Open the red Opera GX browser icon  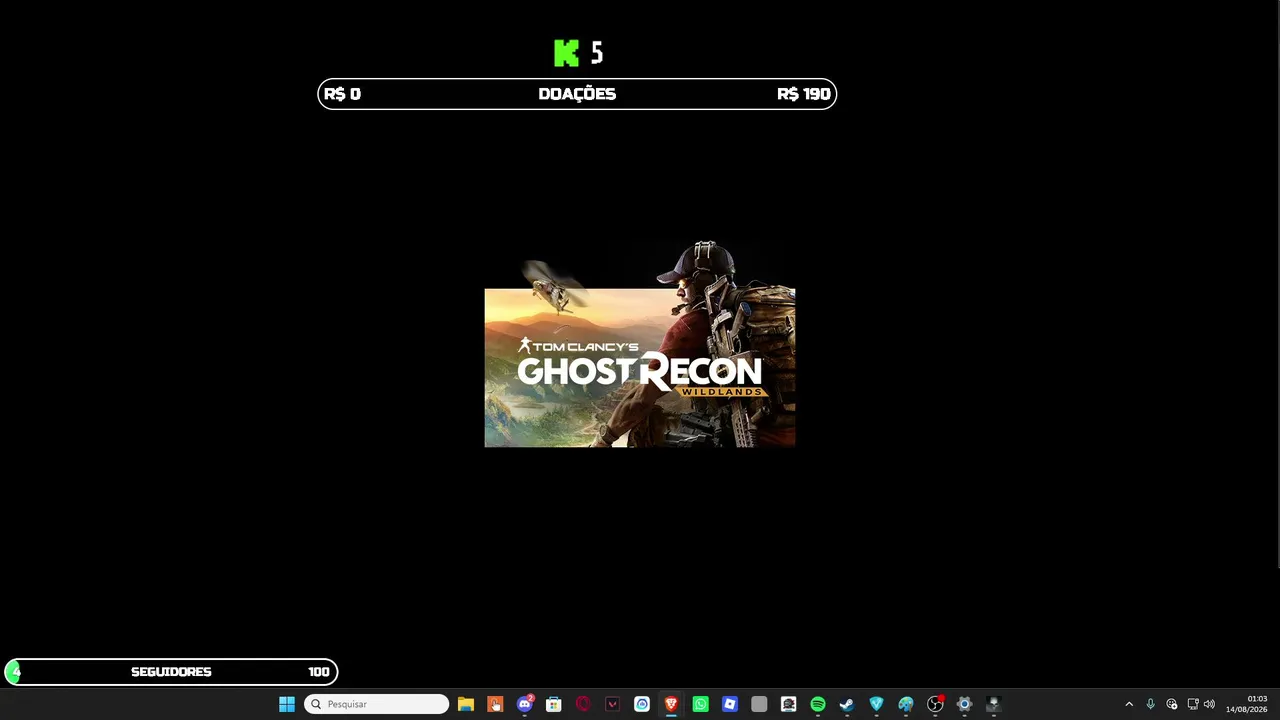tap(583, 704)
